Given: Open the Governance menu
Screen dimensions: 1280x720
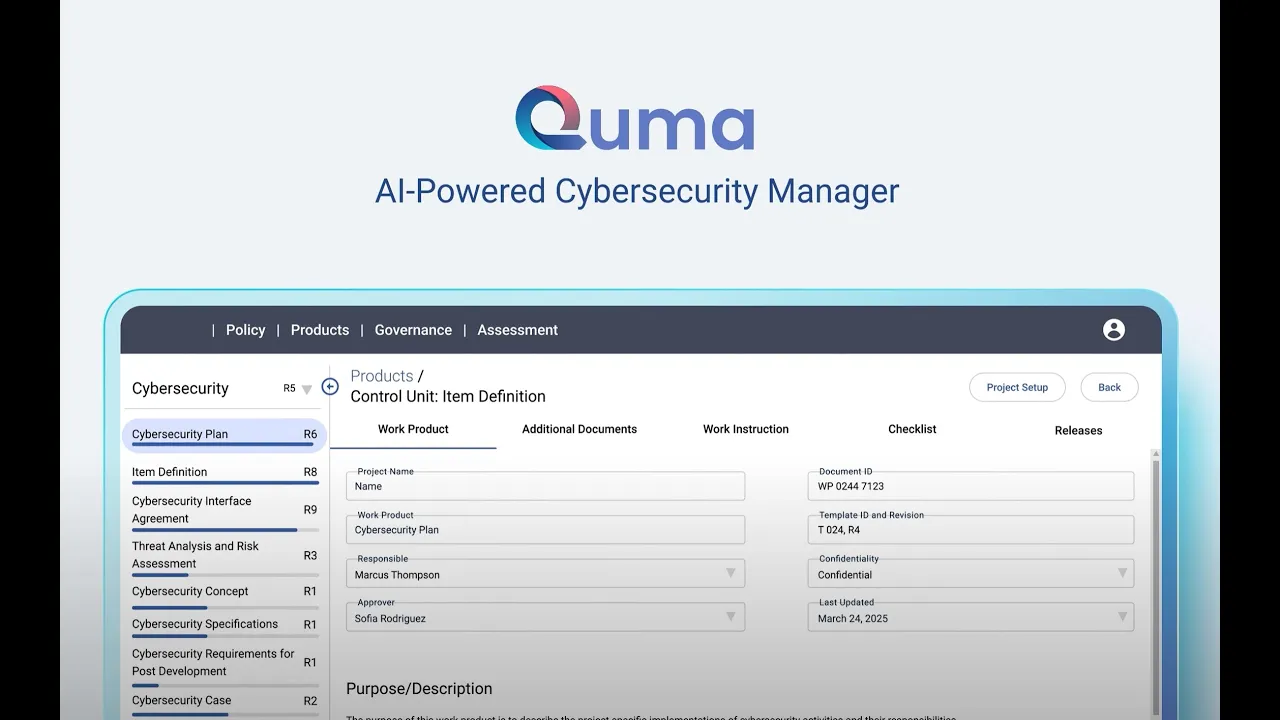Looking at the screenshot, I should (x=413, y=330).
